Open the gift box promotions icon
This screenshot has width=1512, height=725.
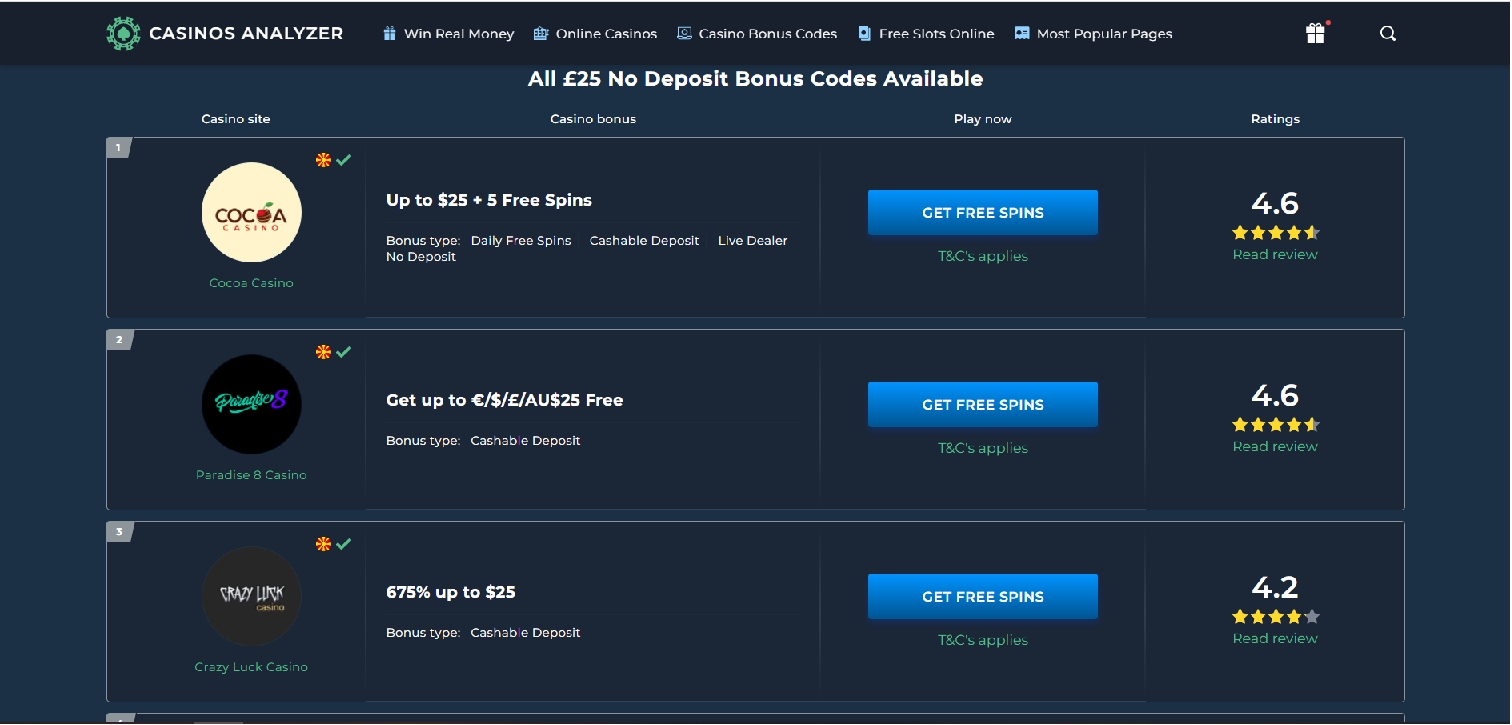click(1315, 34)
